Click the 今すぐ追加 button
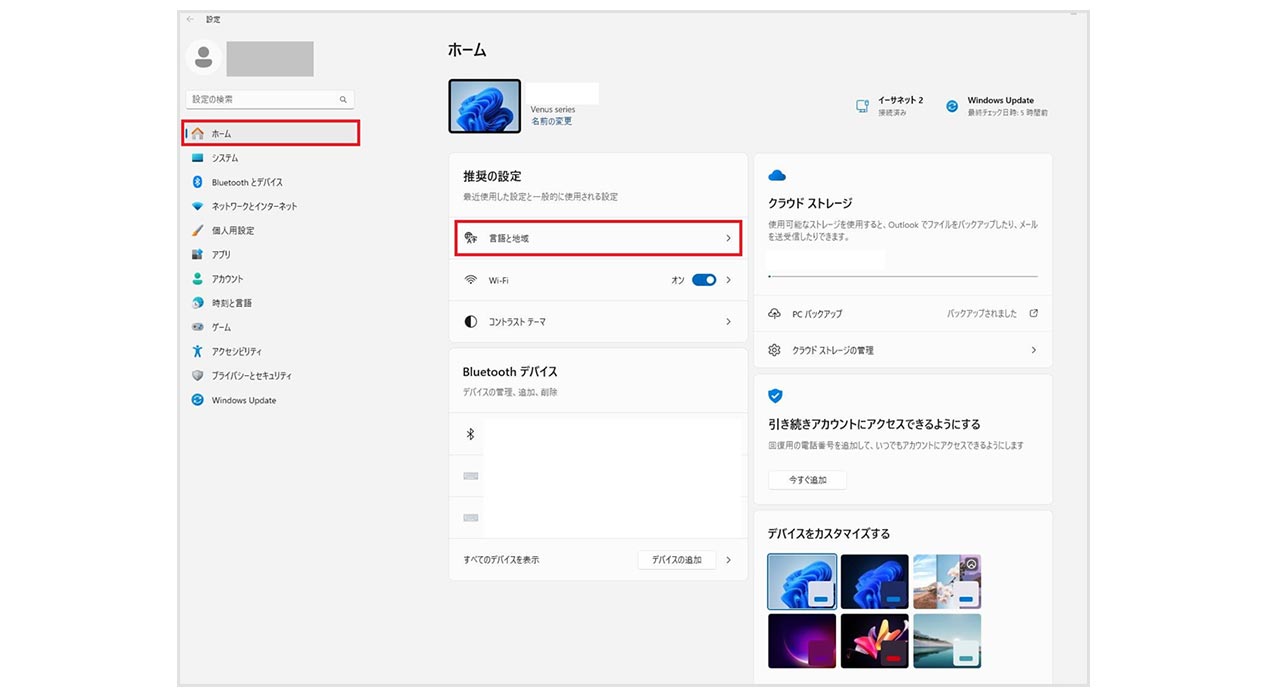1266x698 pixels. (808, 480)
